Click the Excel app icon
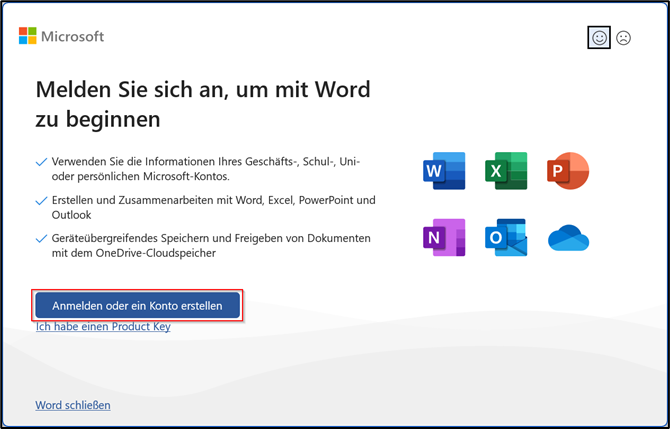The width and height of the screenshot is (670, 429). (x=506, y=170)
